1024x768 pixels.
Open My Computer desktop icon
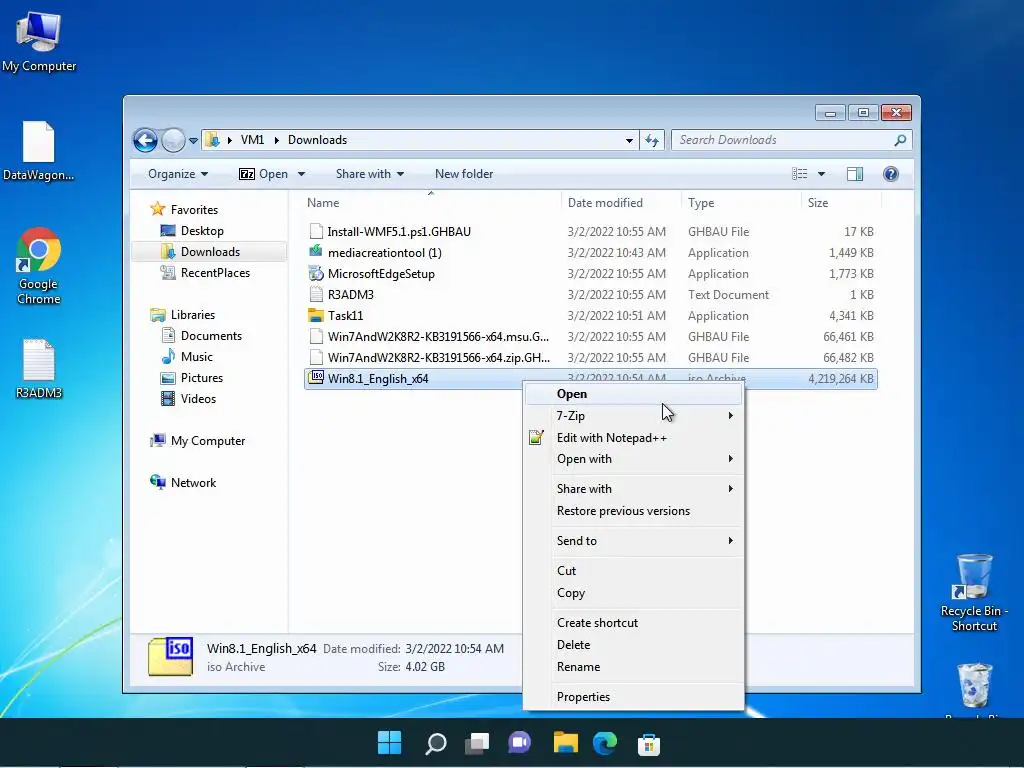point(39,40)
